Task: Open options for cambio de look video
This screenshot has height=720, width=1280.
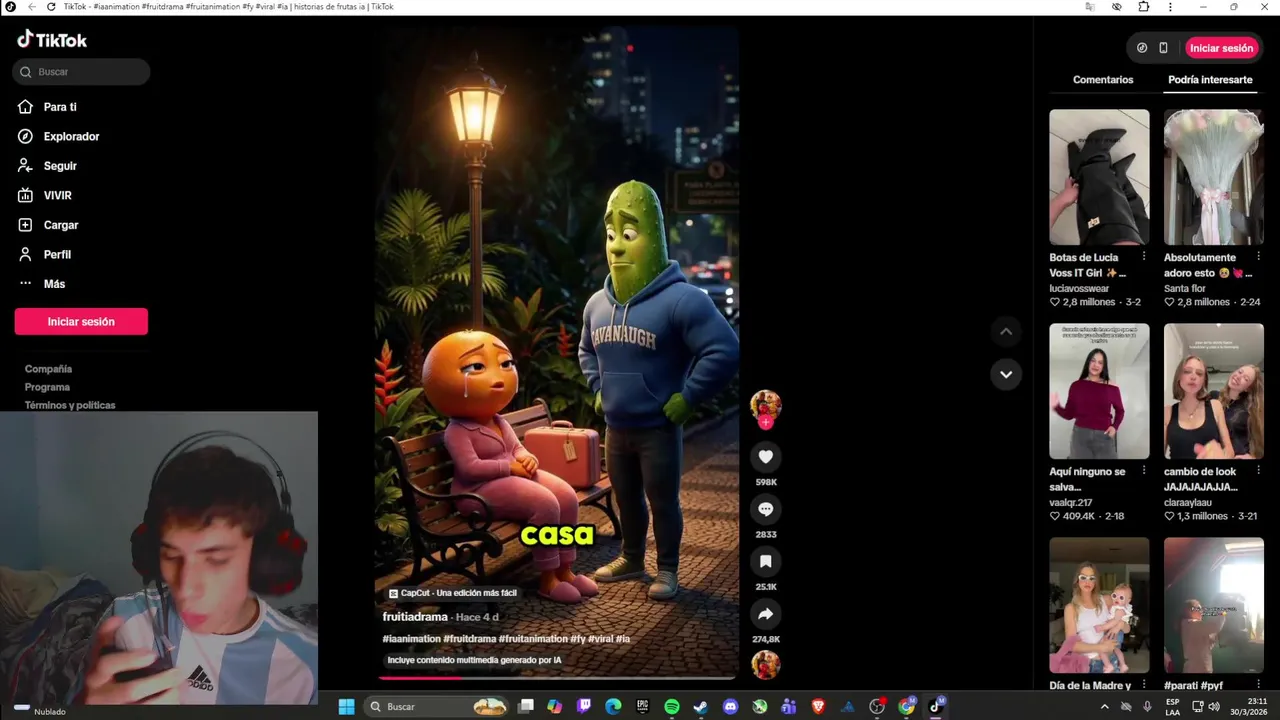Action: pyautogui.click(x=1258, y=471)
